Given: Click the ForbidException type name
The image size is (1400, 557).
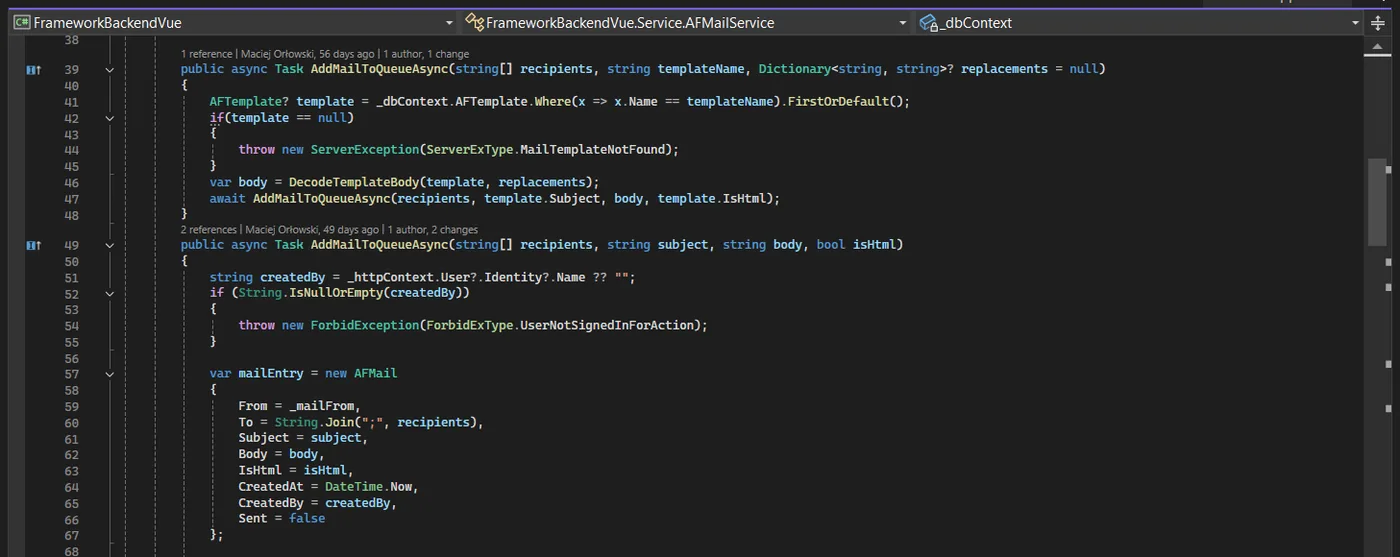Looking at the screenshot, I should point(365,326).
